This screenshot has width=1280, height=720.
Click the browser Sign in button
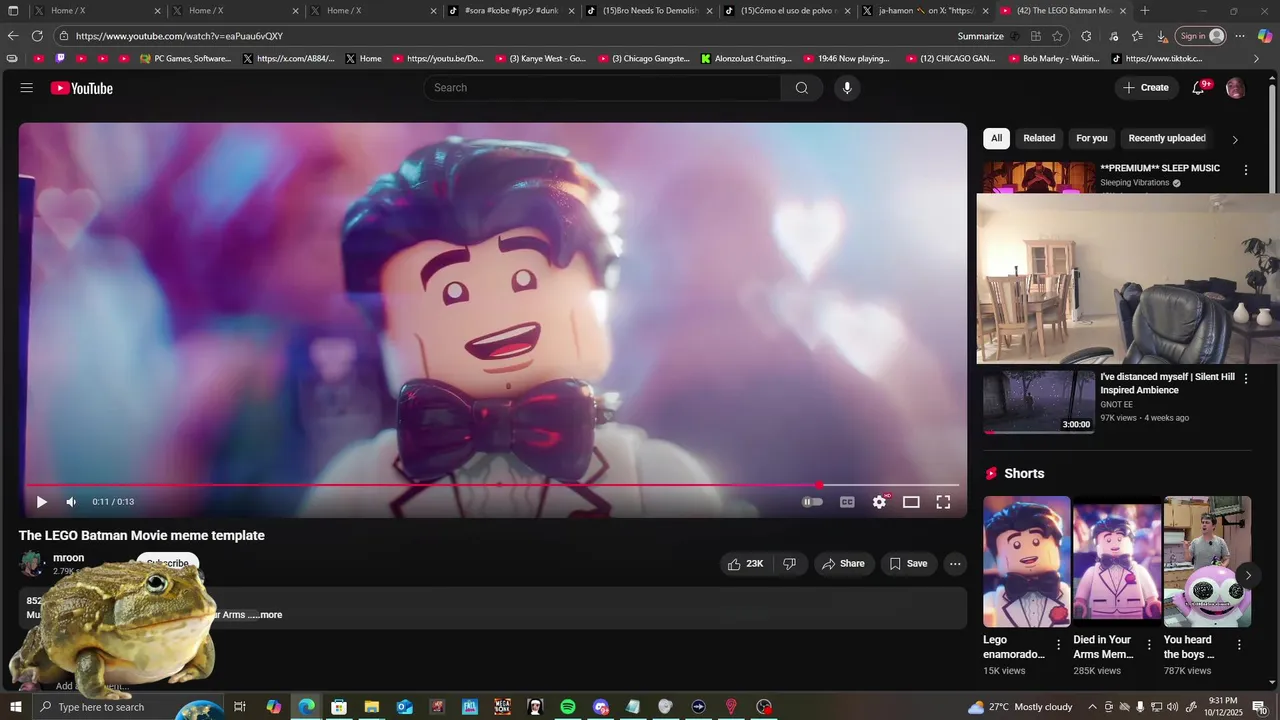(1200, 36)
